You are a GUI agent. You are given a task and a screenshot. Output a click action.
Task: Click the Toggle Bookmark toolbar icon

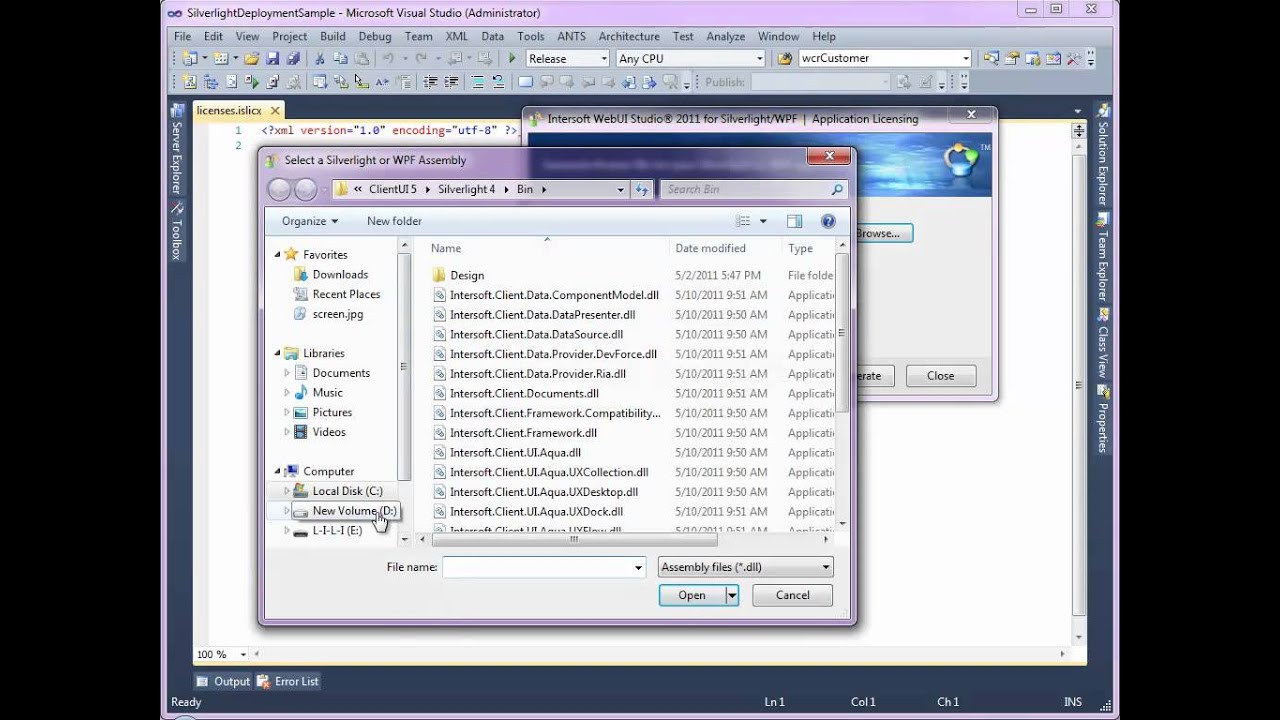[x=525, y=82]
